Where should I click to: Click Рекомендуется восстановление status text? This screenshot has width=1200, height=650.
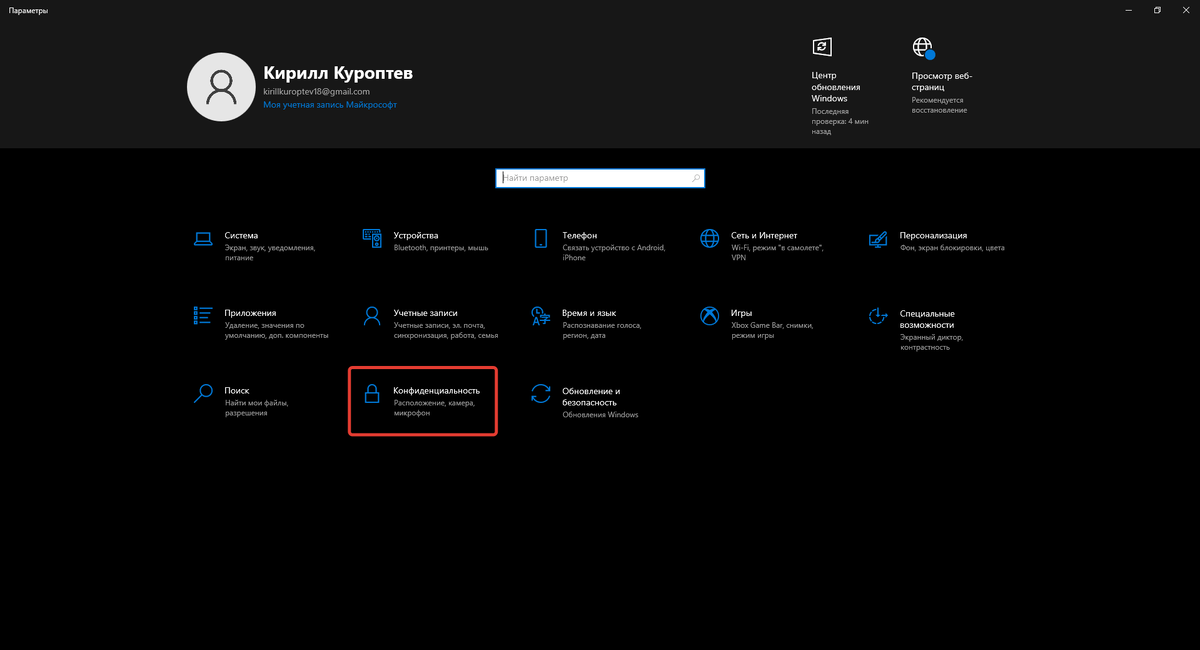(x=939, y=105)
